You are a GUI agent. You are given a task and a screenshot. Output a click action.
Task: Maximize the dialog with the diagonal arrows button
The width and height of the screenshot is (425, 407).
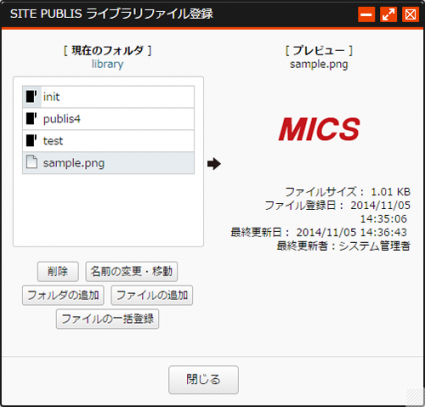tap(388, 14)
